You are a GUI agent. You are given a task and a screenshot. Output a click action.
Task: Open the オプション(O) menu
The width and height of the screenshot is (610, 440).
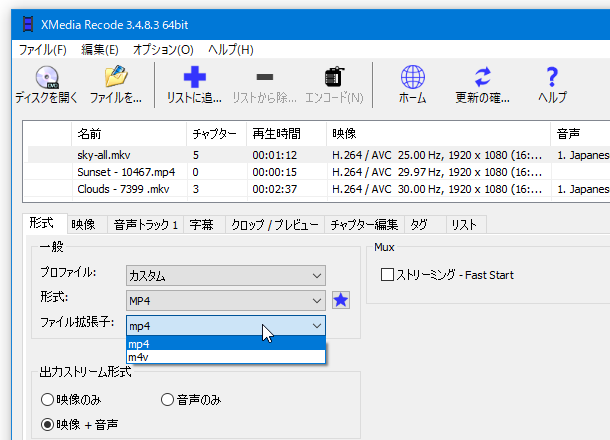click(163, 50)
